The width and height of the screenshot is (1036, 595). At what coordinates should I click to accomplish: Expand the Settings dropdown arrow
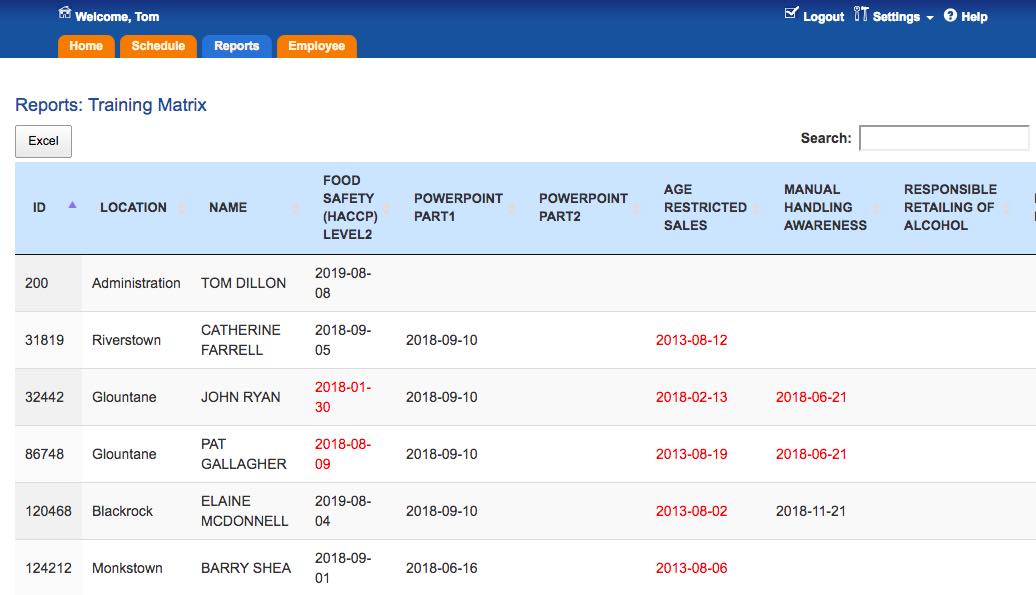(930, 18)
